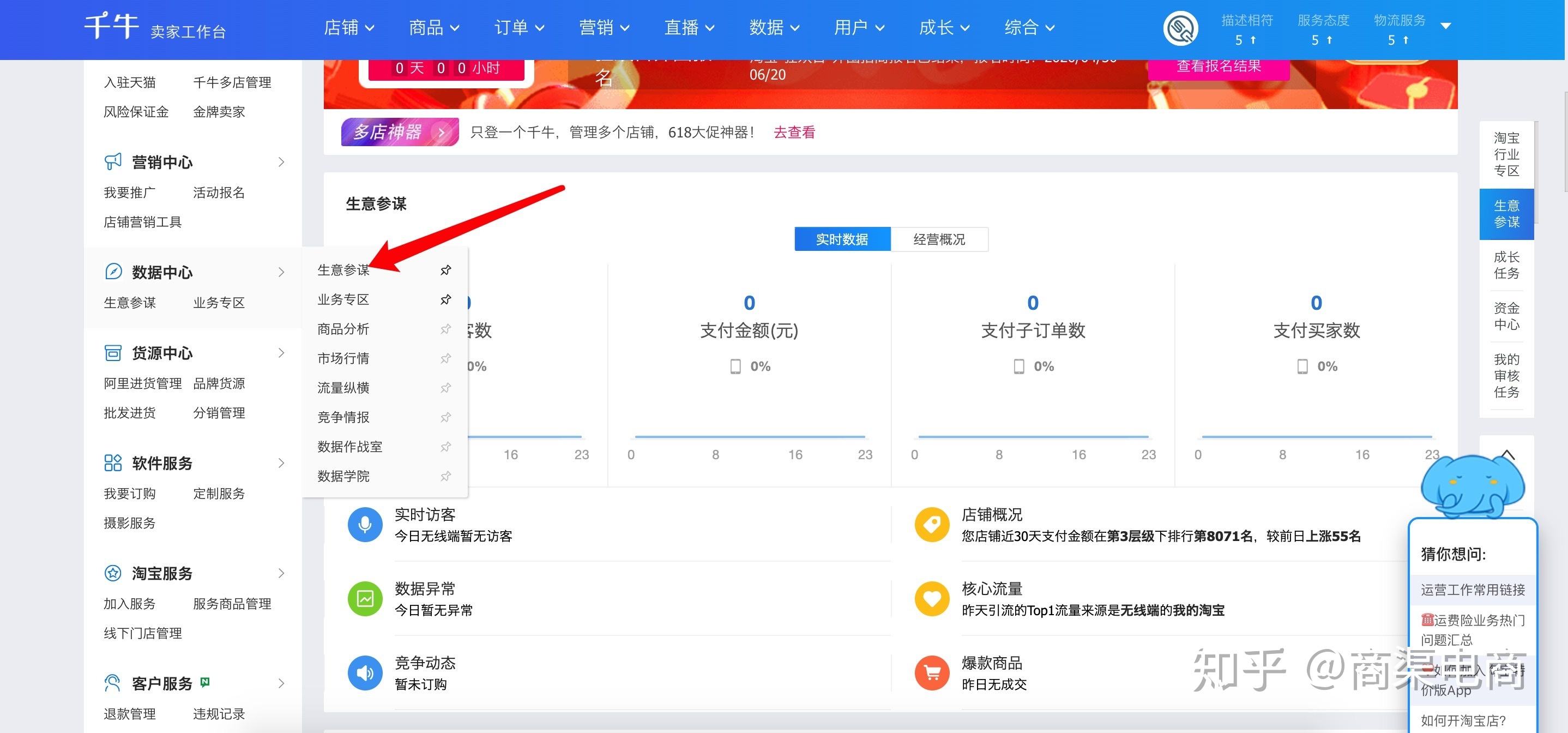This screenshot has height=733, width=1568.
Task: Select 商品分析 in the submenu
Action: pos(343,329)
